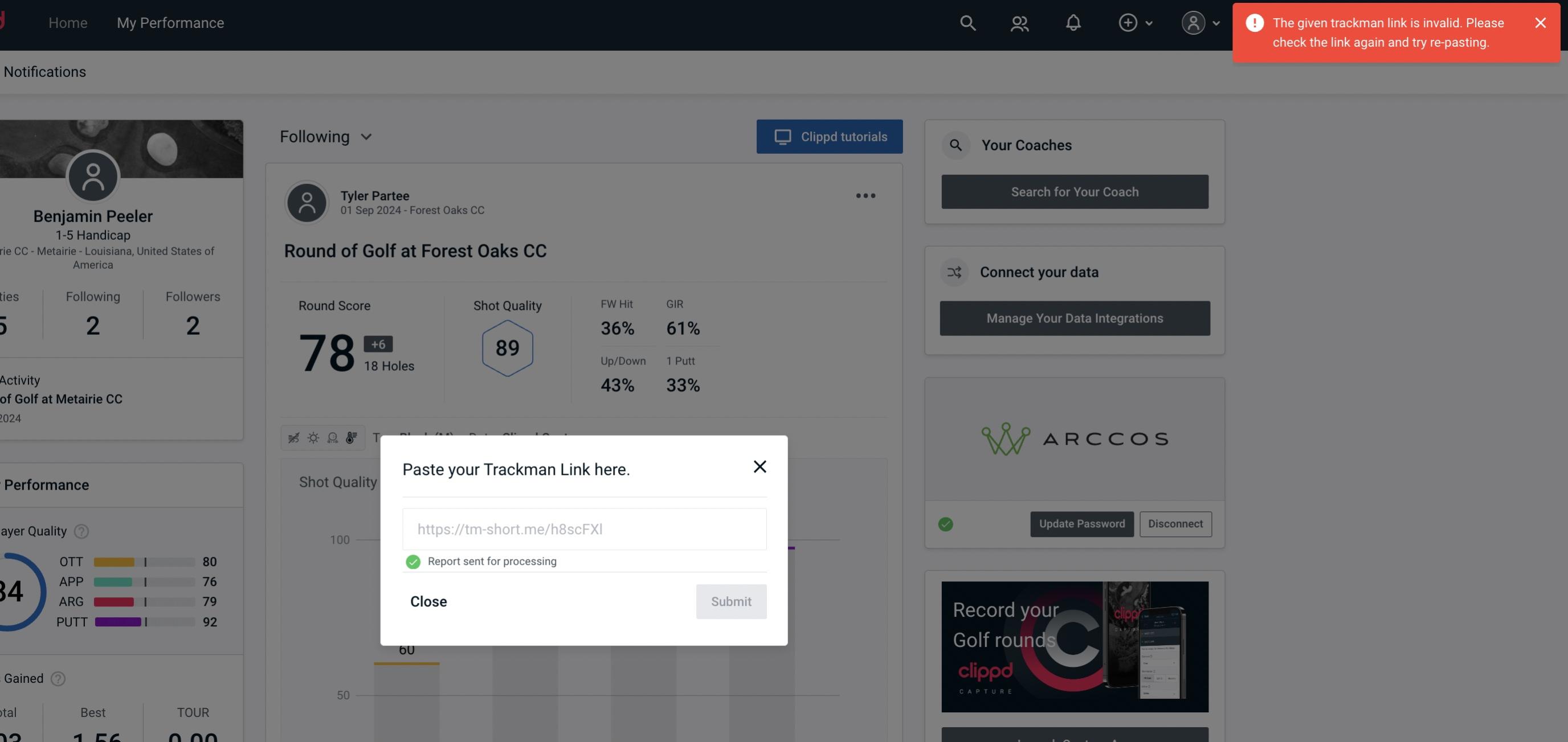The image size is (1568, 742).
Task: Click the user profile avatar icon
Action: tap(1193, 22)
